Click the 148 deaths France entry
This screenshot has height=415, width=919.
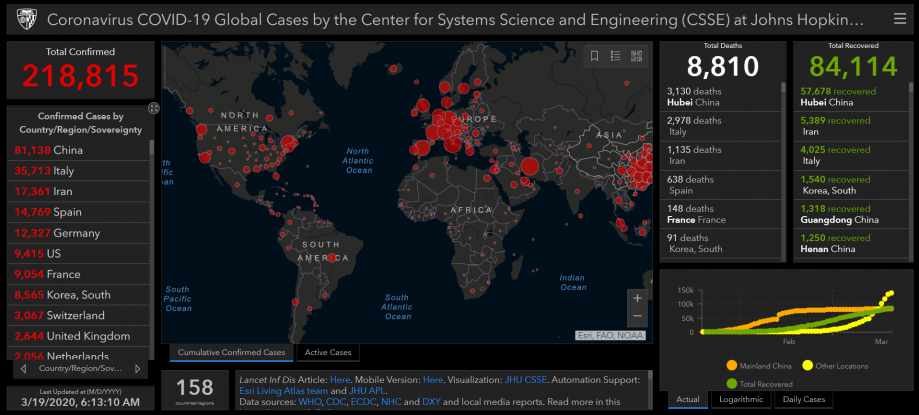pos(721,214)
